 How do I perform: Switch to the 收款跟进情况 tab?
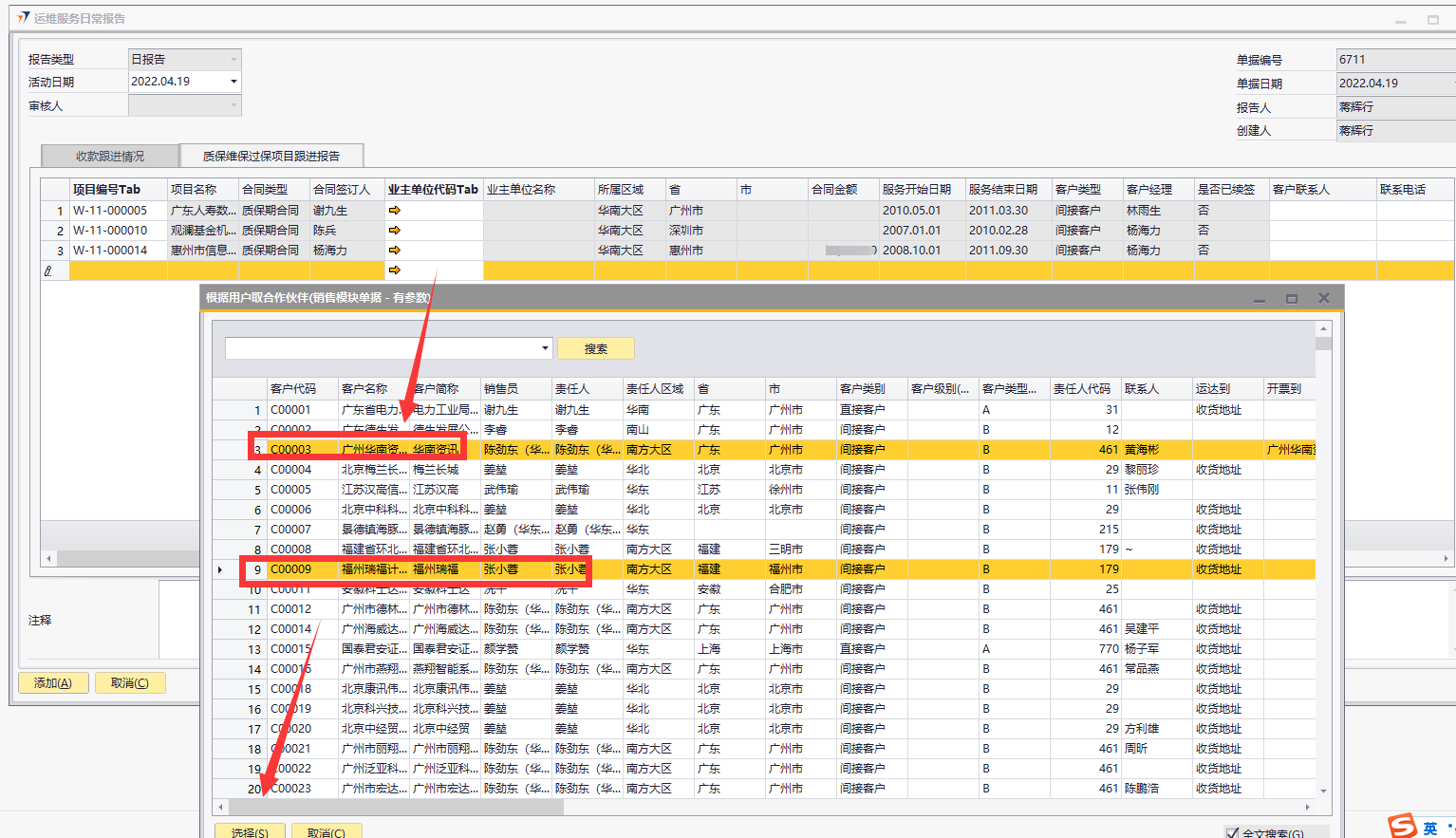[x=110, y=156]
